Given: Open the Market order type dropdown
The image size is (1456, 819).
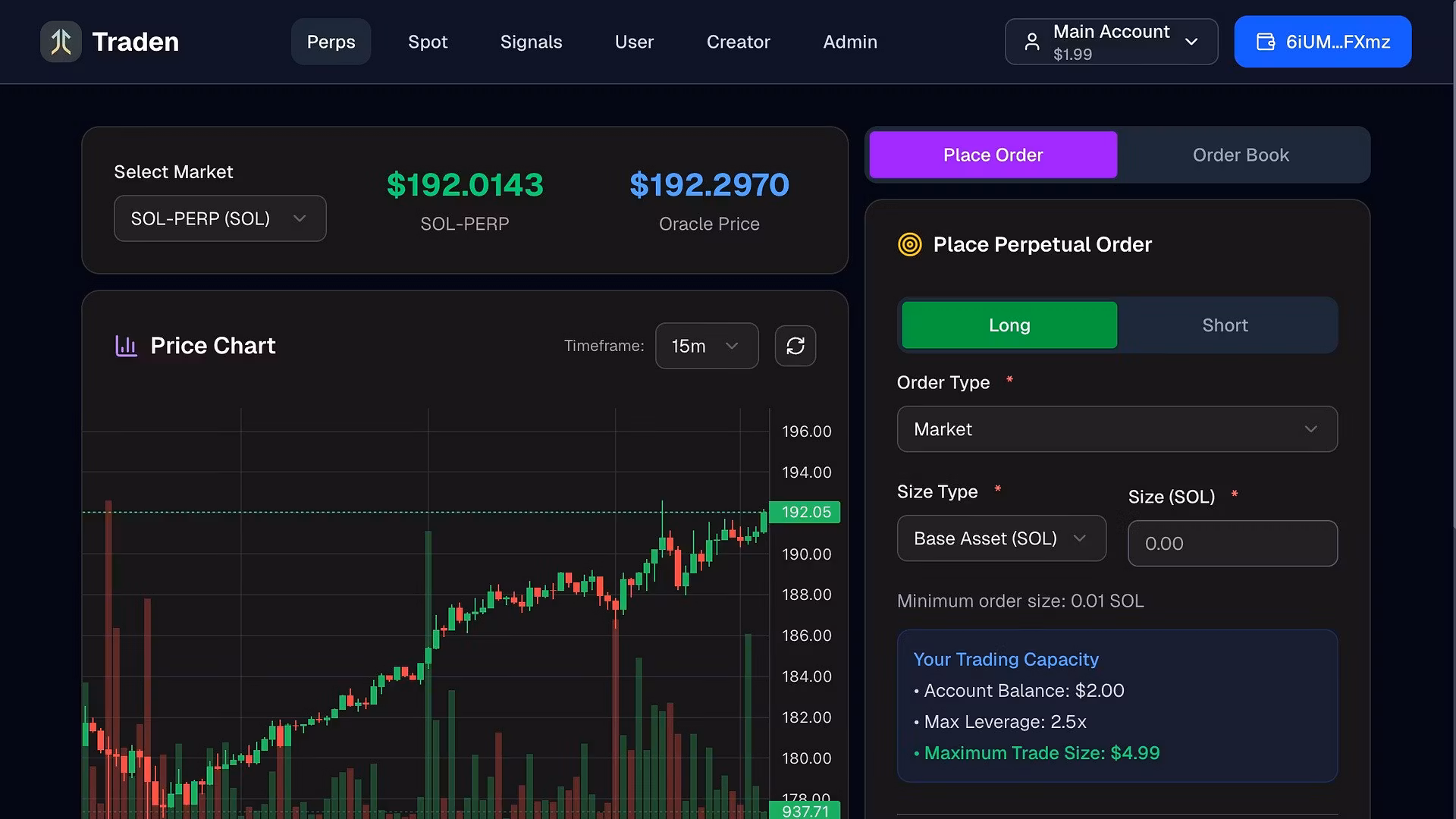Looking at the screenshot, I should [1116, 429].
